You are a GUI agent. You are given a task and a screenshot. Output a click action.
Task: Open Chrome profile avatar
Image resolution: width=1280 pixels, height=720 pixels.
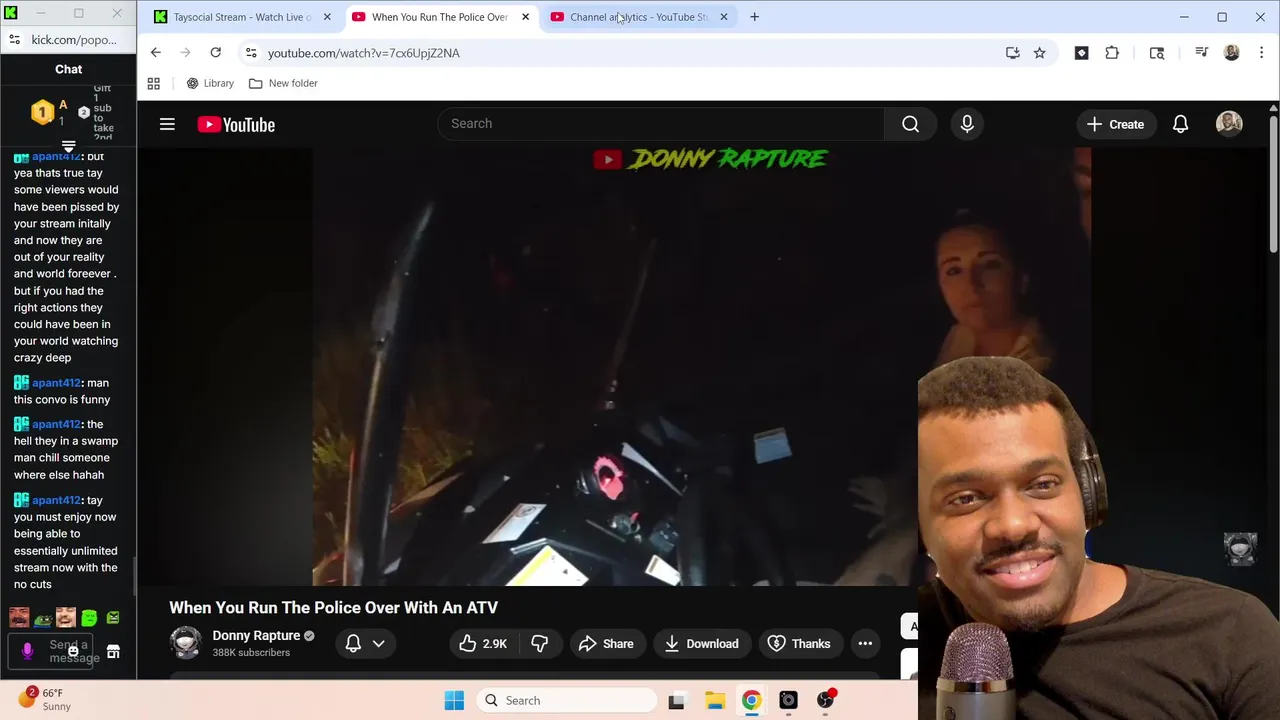pos(1232,53)
